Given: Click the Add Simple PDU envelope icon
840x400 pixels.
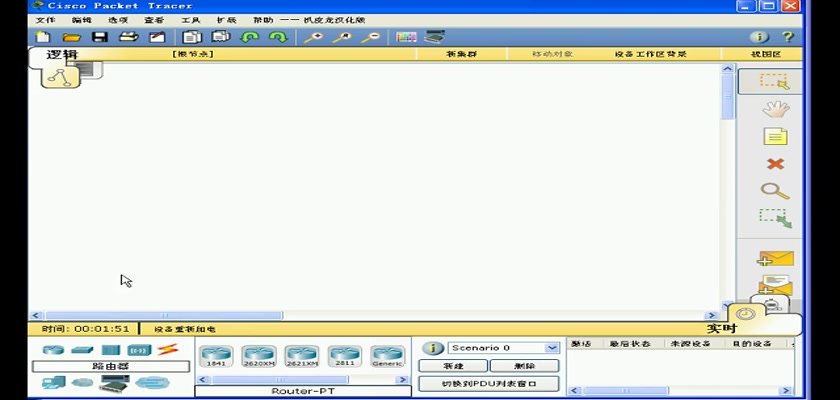Looking at the screenshot, I should point(774,258).
